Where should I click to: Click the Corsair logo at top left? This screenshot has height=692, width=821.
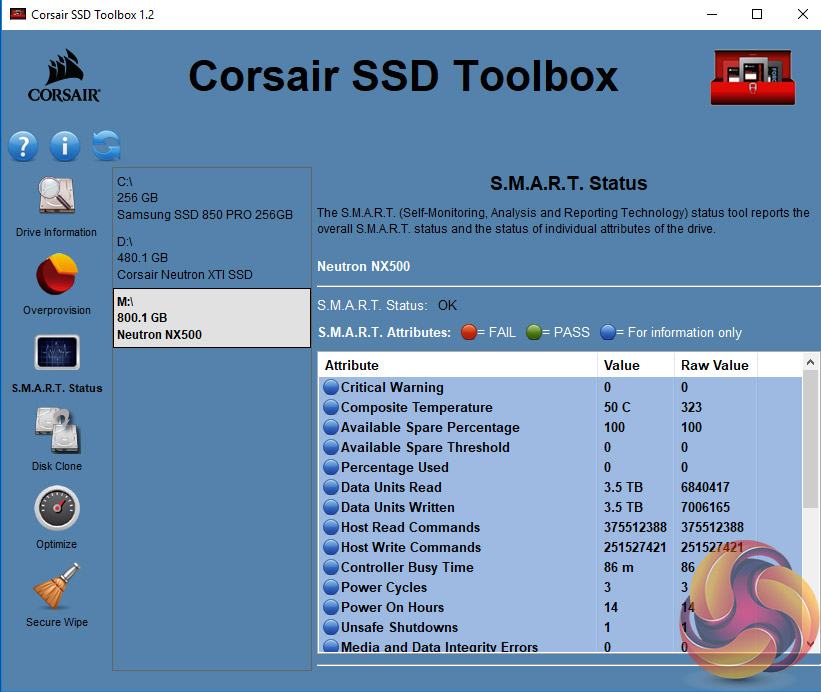pos(63,77)
